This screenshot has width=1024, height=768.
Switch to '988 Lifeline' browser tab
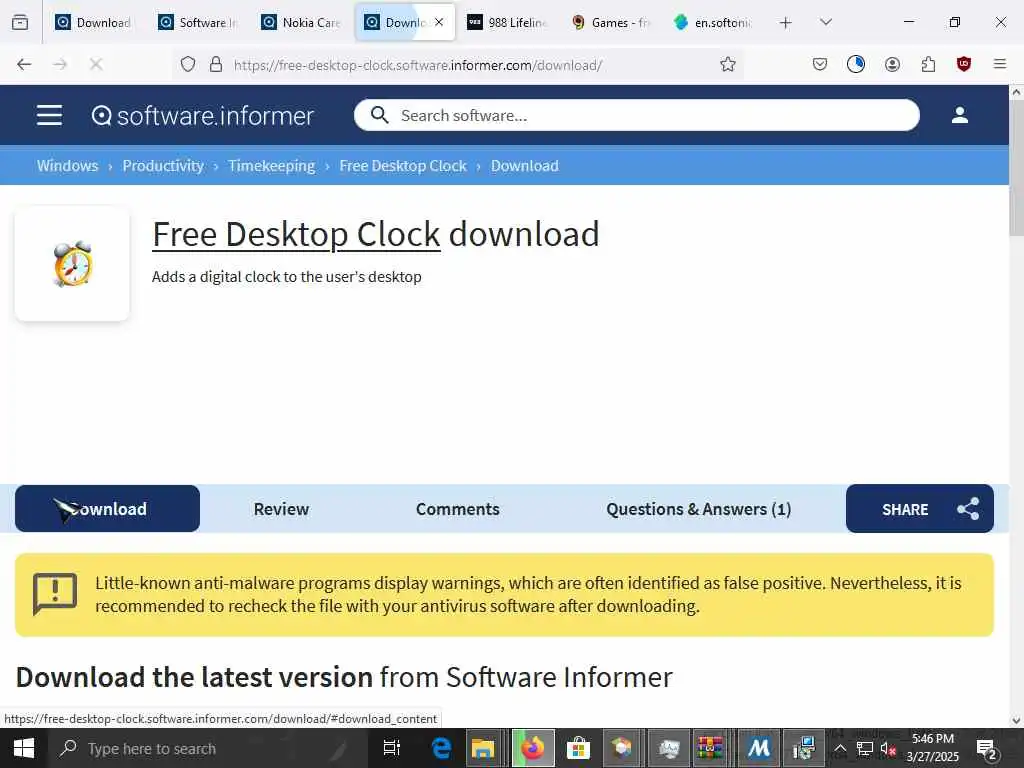pos(507,22)
